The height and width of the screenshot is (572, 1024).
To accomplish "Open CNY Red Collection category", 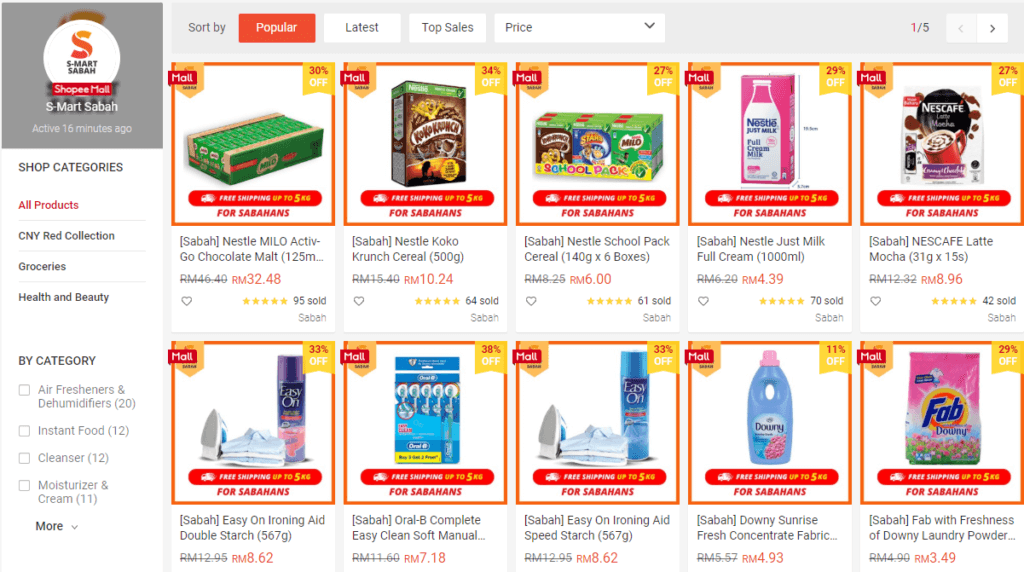I will pos(67,236).
